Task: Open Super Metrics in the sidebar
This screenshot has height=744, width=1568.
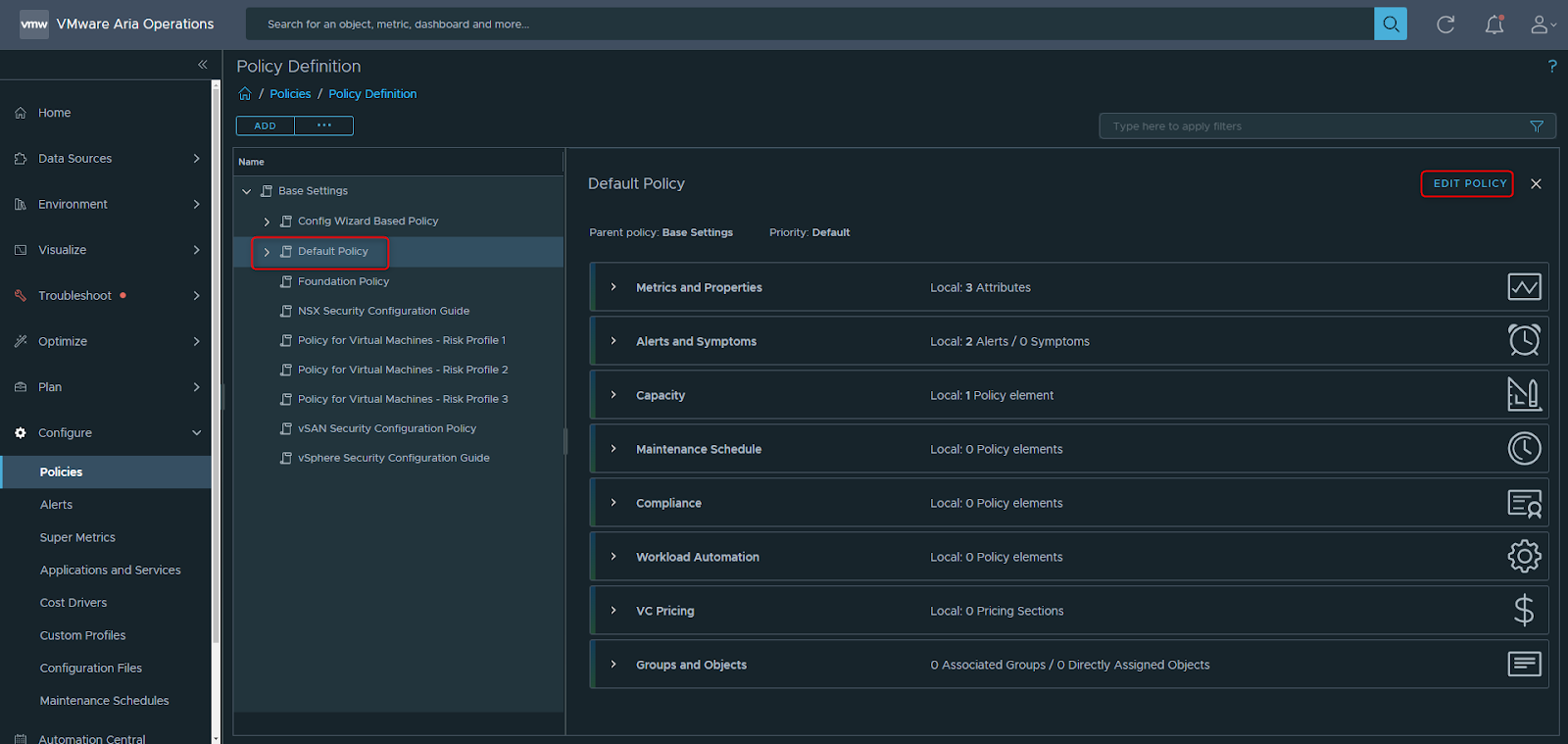Action: point(77,537)
